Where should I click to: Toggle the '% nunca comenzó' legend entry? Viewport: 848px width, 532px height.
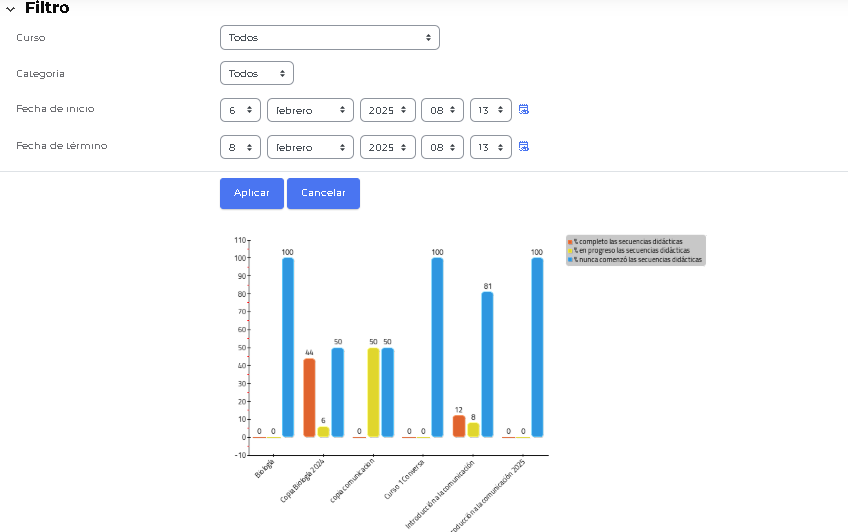(636, 260)
